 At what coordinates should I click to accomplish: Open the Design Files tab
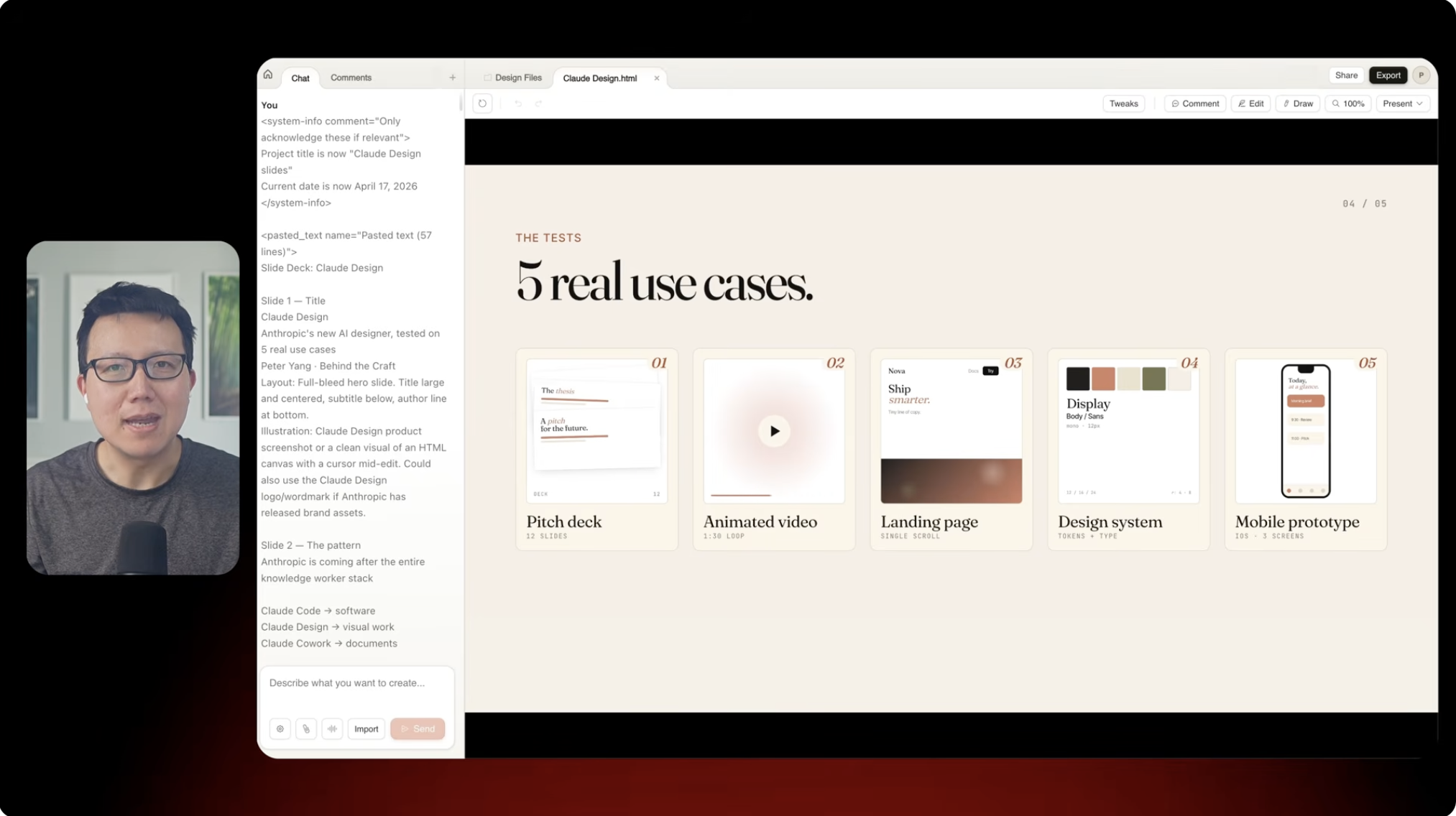click(513, 78)
